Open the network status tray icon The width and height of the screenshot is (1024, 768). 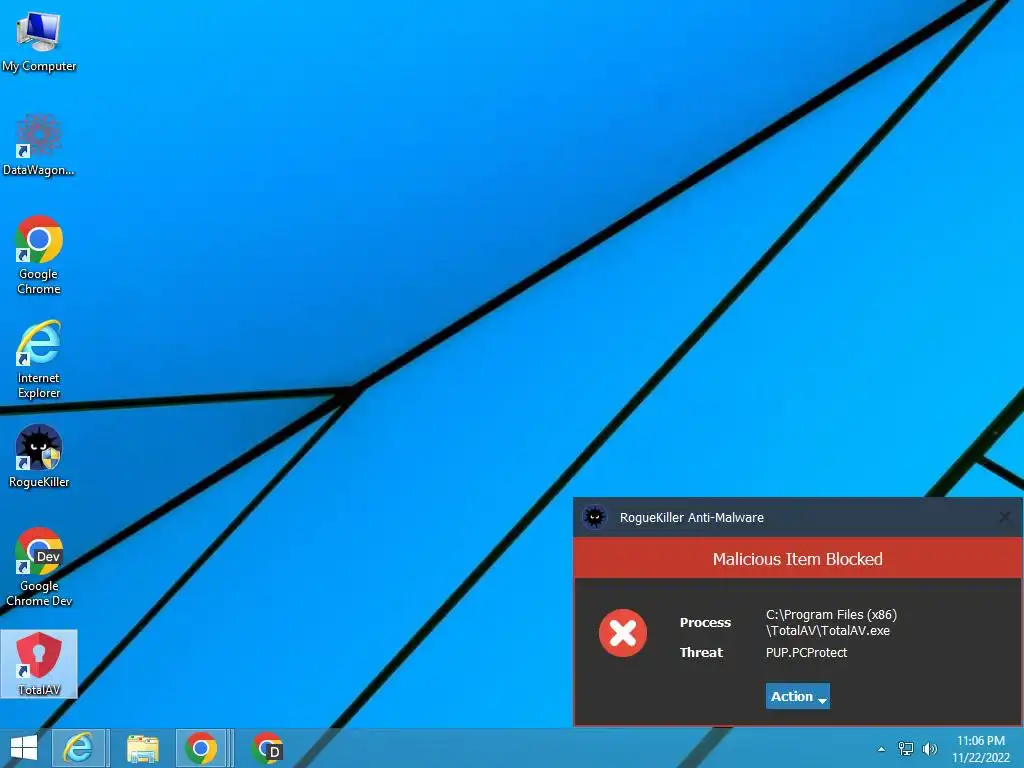pyautogui.click(x=906, y=749)
